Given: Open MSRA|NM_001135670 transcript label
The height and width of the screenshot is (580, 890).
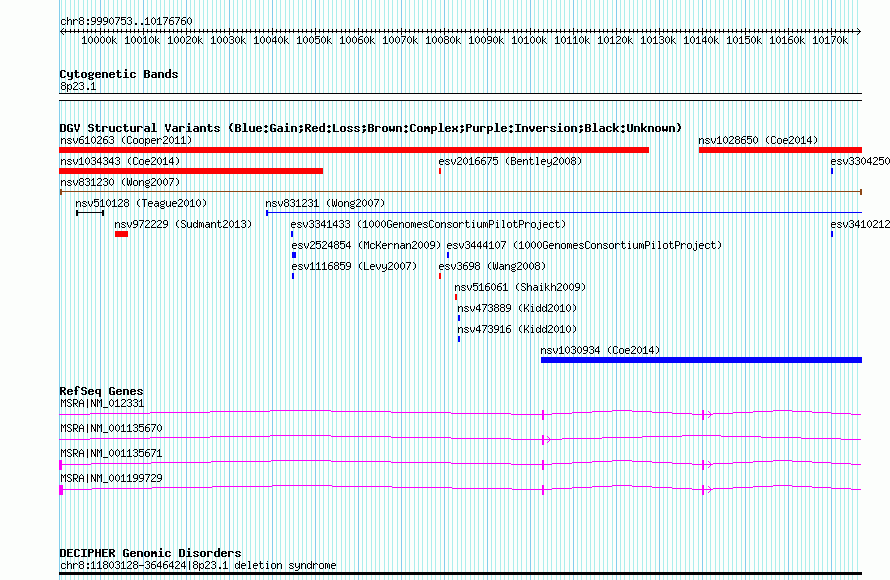Looking at the screenshot, I should click(111, 428).
